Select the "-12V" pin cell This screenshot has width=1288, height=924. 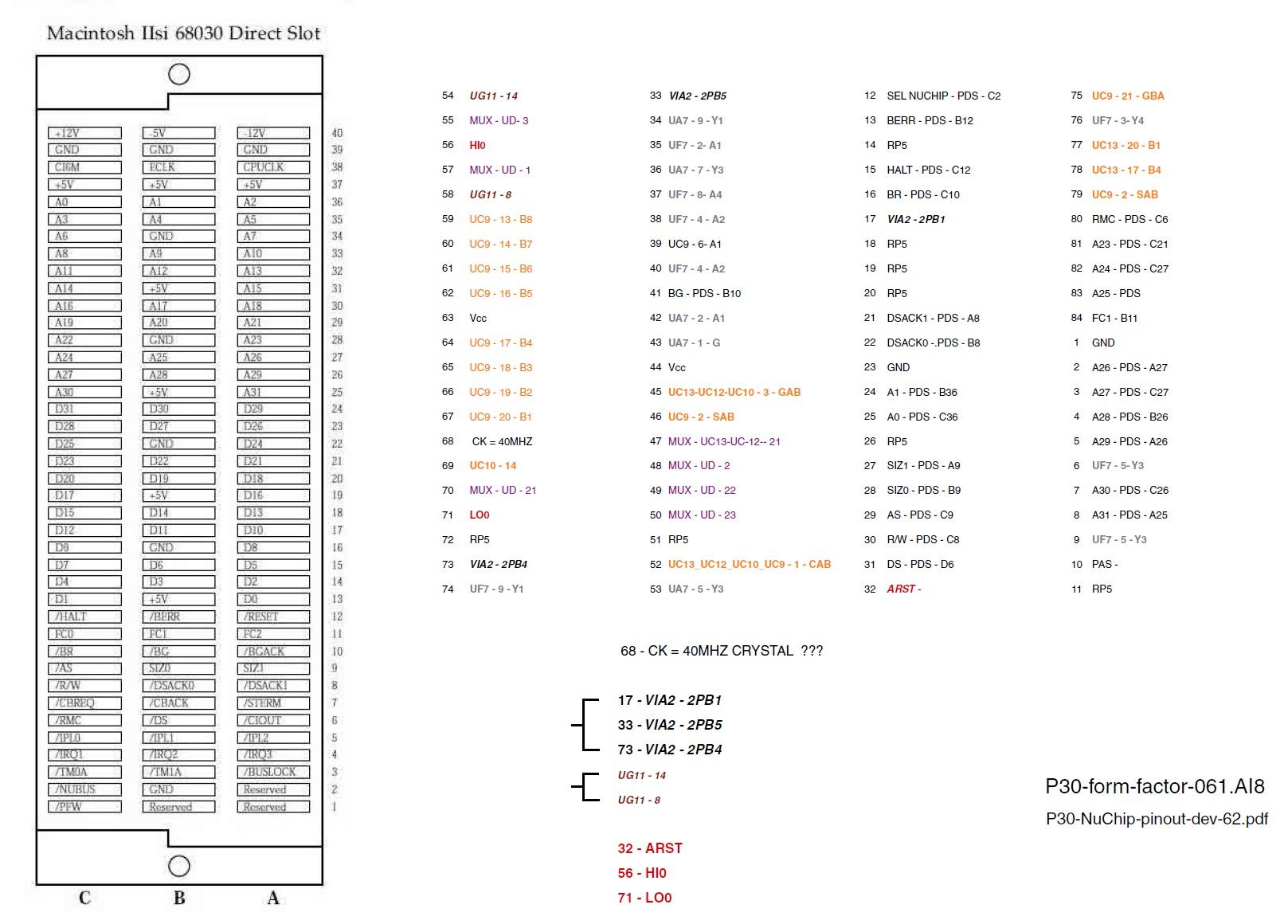pos(273,133)
